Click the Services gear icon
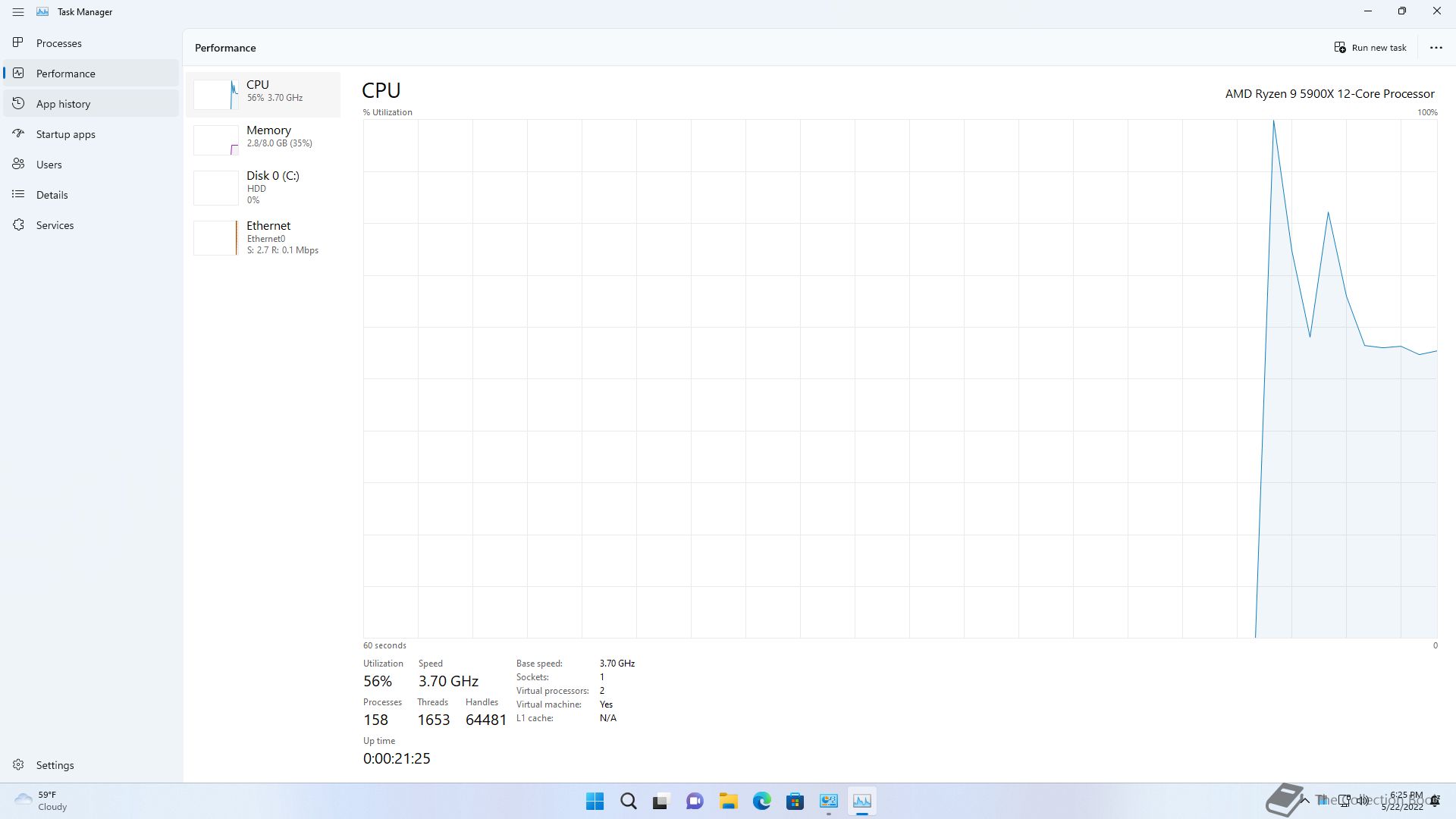Image resolution: width=1456 pixels, height=819 pixels. click(x=18, y=224)
